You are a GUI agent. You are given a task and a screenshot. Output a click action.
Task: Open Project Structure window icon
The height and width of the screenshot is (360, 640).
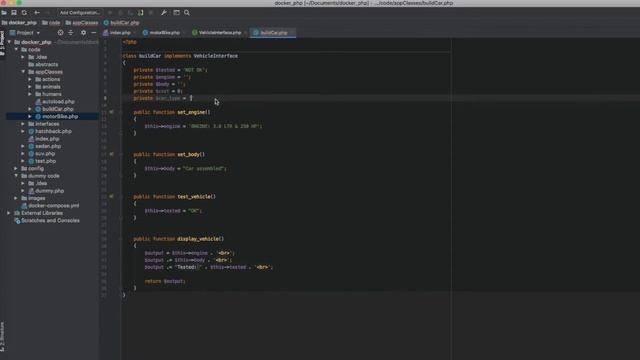pos(176,13)
